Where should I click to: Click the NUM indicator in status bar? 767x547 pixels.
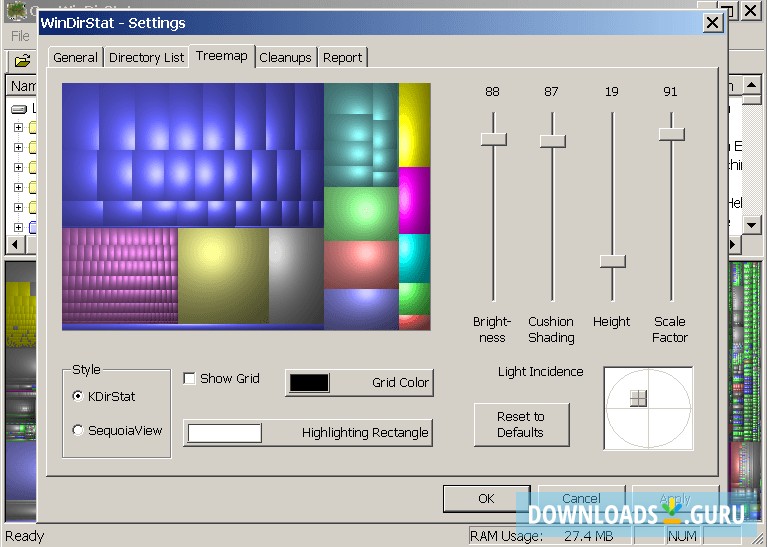[682, 536]
